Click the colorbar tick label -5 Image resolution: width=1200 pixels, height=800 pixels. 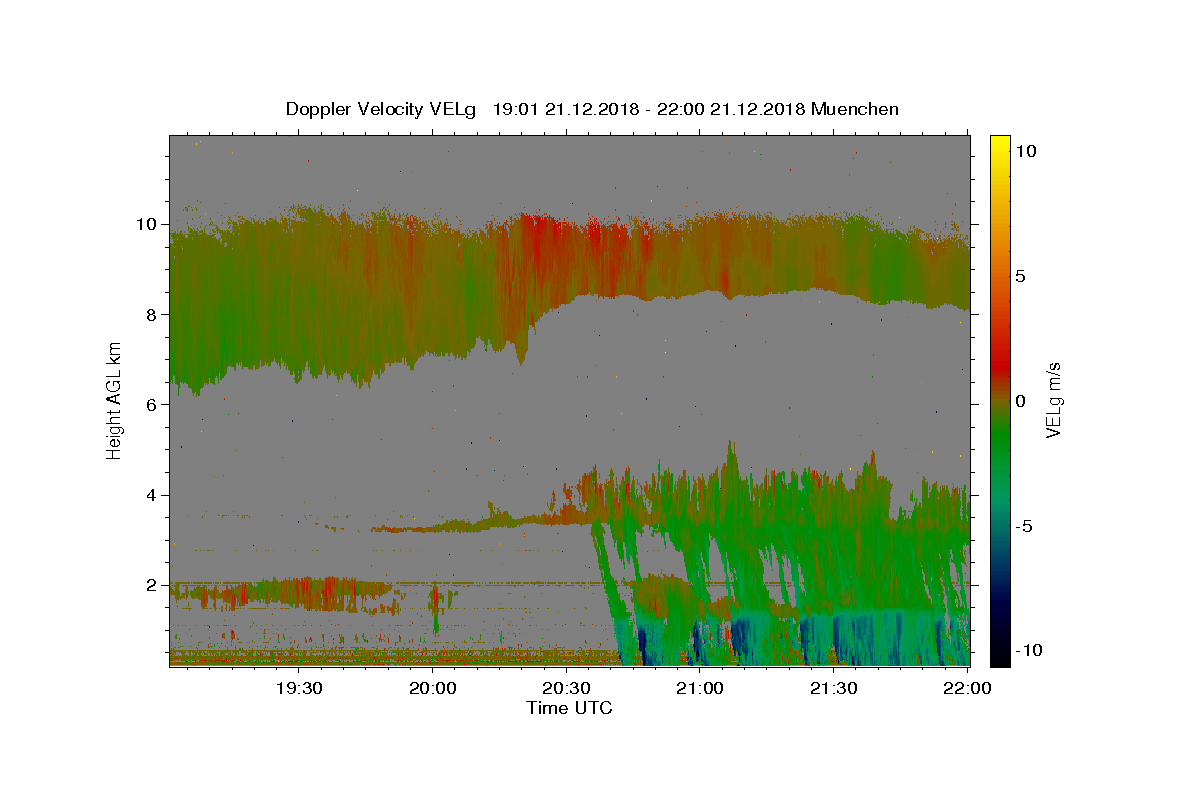[1025, 526]
